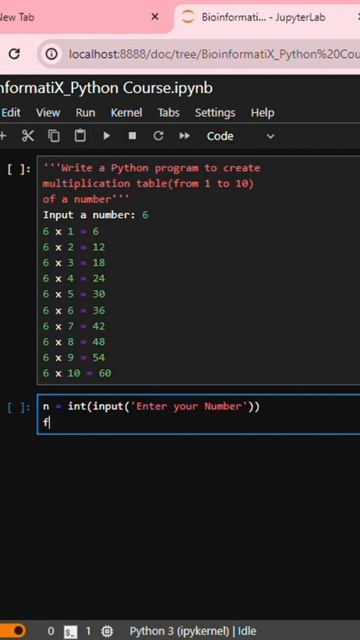Click Python 3 (ipykernel) | Idle status
Image resolution: width=360 pixels, height=640 pixels.
(x=193, y=631)
